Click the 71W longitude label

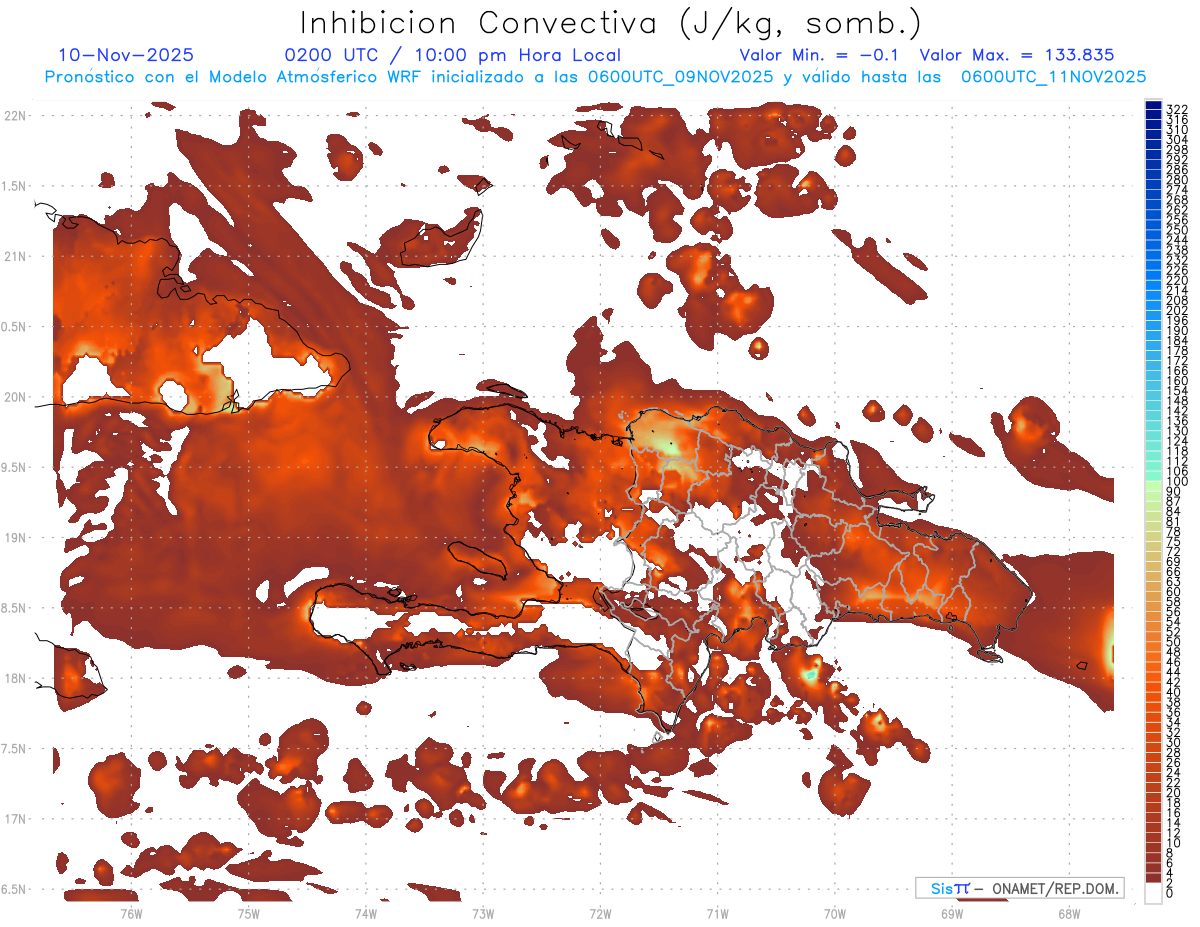pyautogui.click(x=717, y=912)
